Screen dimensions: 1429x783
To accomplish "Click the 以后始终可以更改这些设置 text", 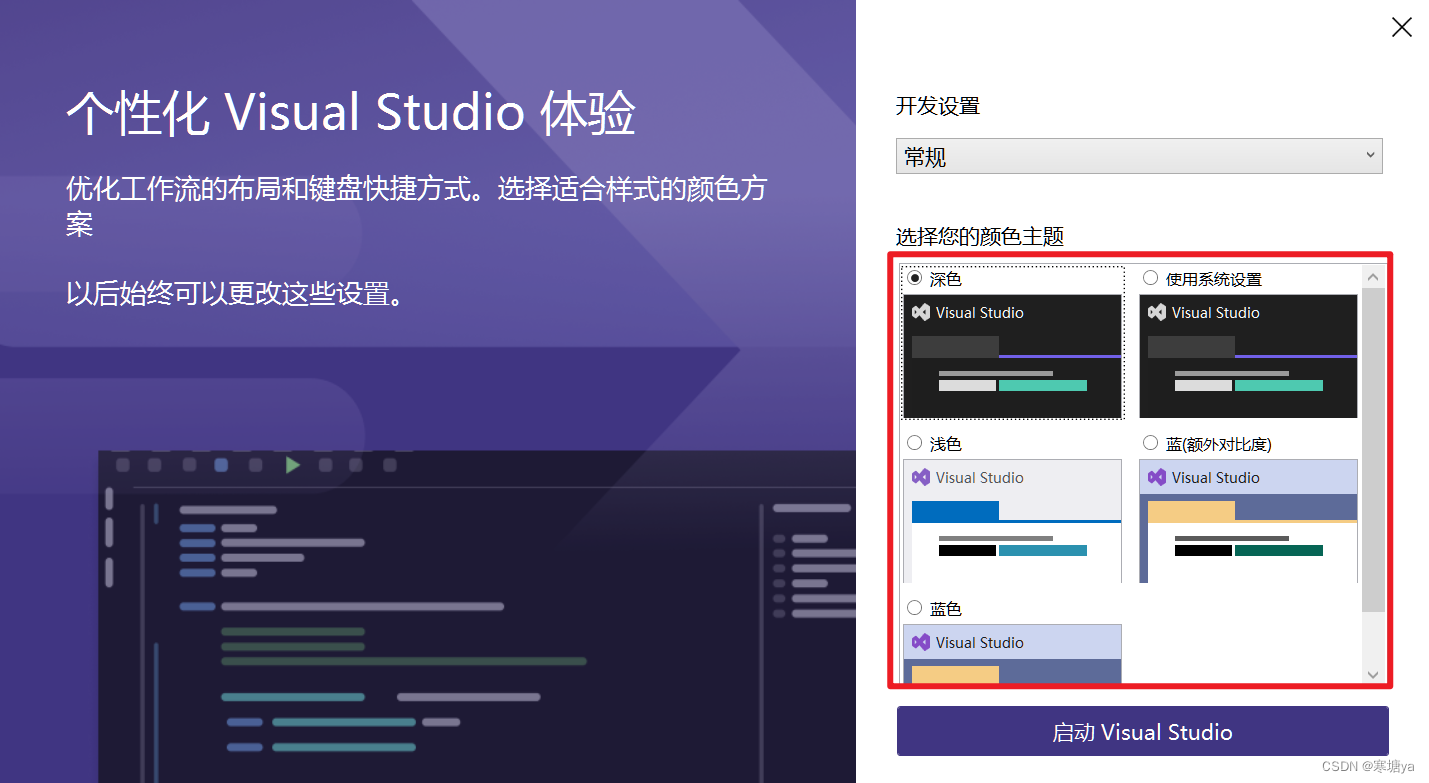I will coord(235,294).
